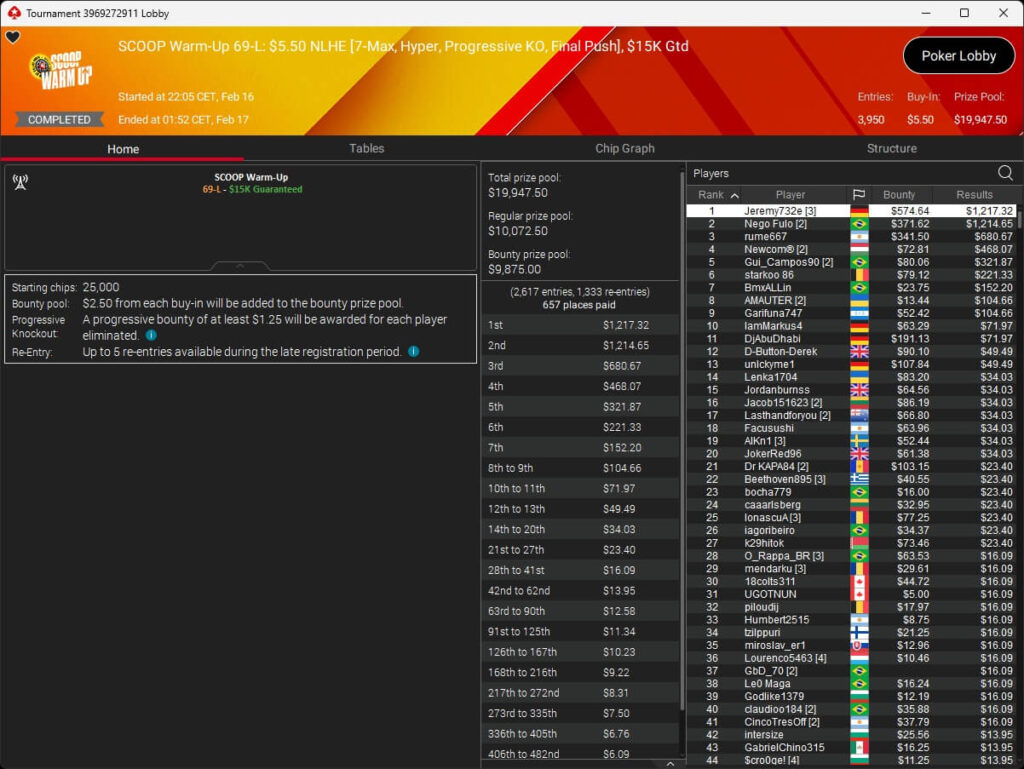
Task: Go to the Structure tab
Action: [891, 148]
